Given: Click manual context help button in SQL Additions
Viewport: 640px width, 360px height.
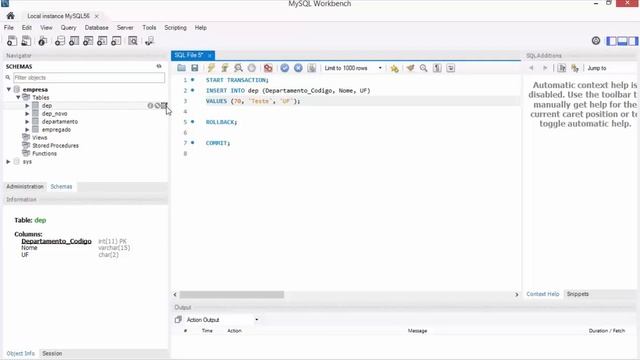Looking at the screenshot, I should (562, 68).
